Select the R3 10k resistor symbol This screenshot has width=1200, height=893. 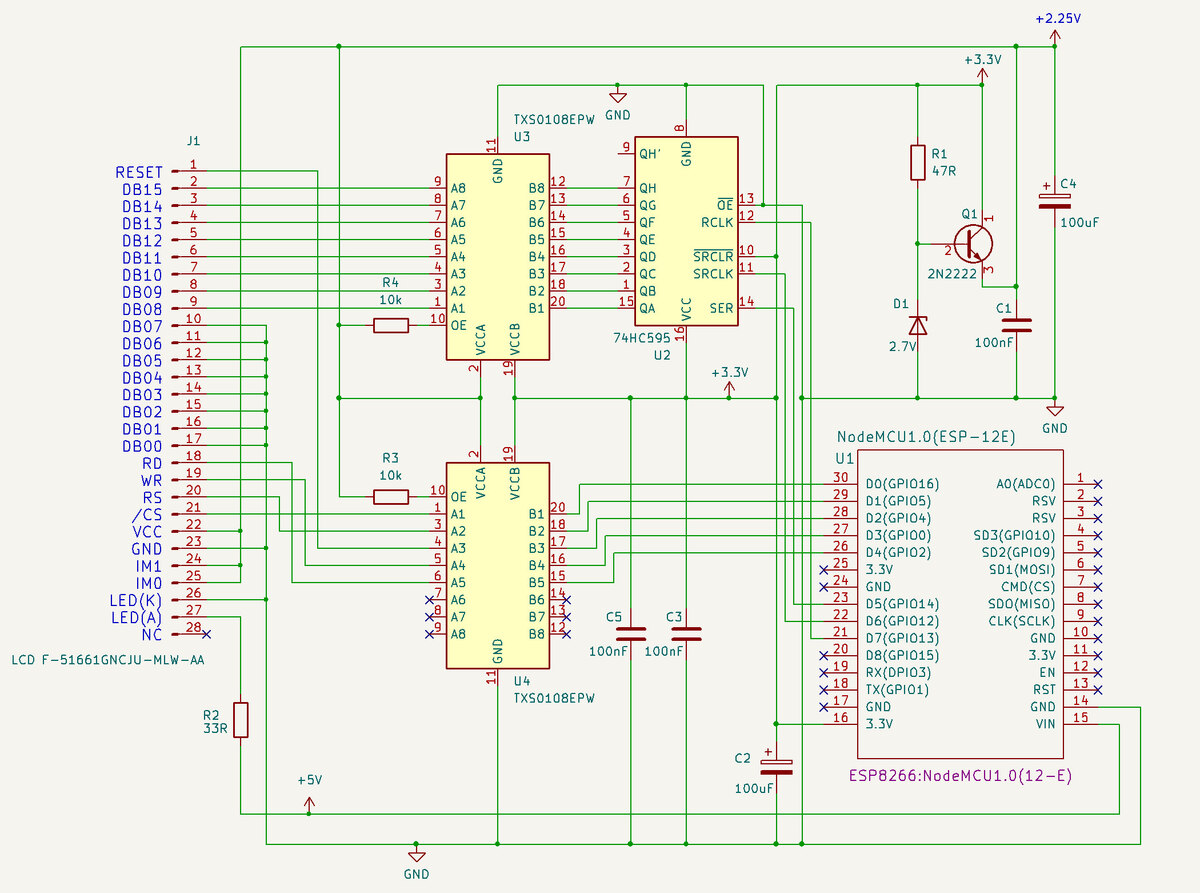[x=390, y=497]
